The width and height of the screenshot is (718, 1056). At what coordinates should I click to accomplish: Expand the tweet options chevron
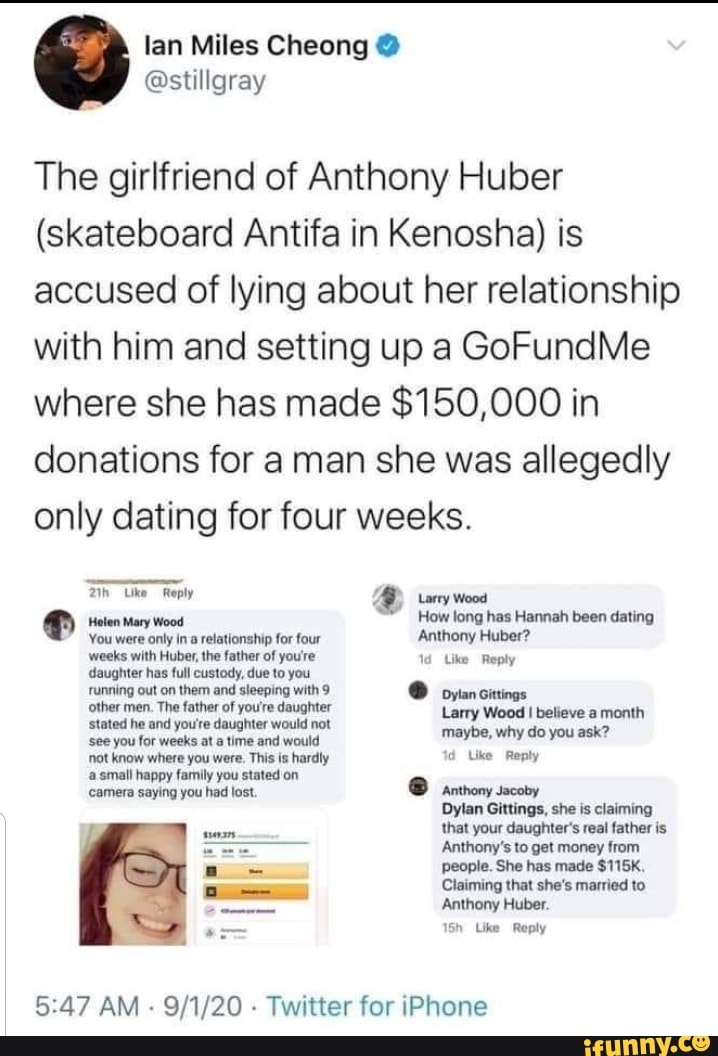[x=678, y=44]
